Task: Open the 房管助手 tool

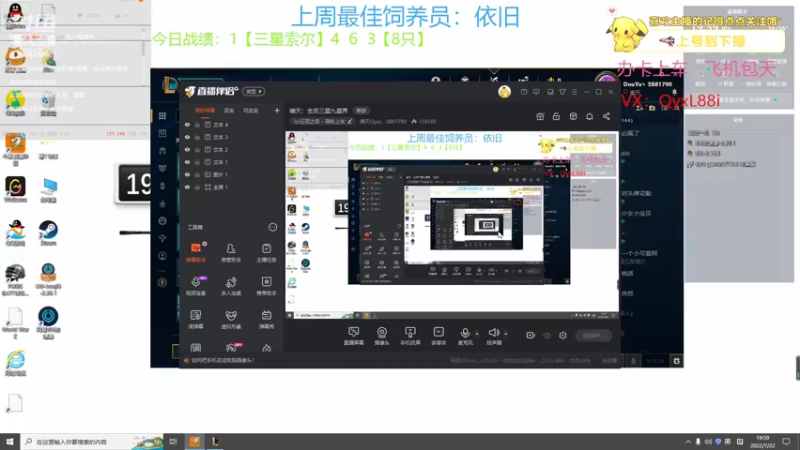Action: (x=231, y=253)
